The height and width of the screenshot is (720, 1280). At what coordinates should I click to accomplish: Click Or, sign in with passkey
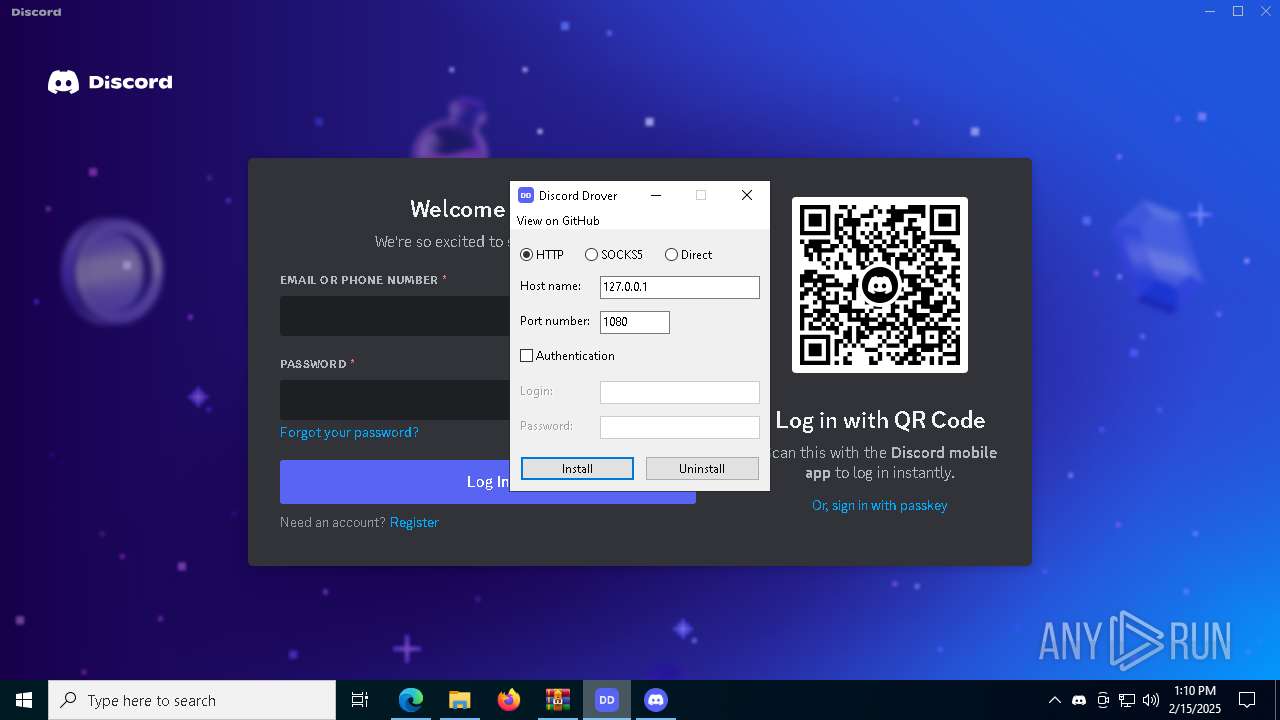tap(880, 505)
